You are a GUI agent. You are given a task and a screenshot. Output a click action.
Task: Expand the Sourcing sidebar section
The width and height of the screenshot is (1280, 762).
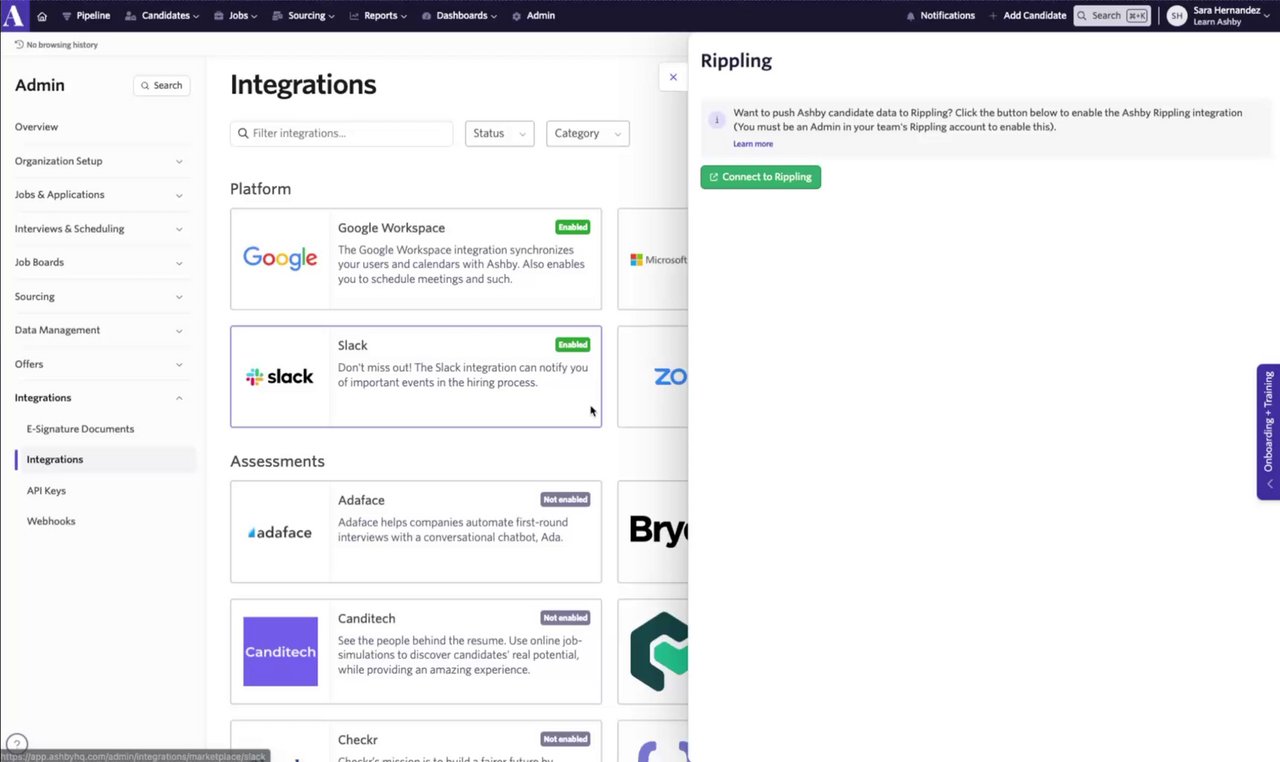pyautogui.click(x=99, y=297)
